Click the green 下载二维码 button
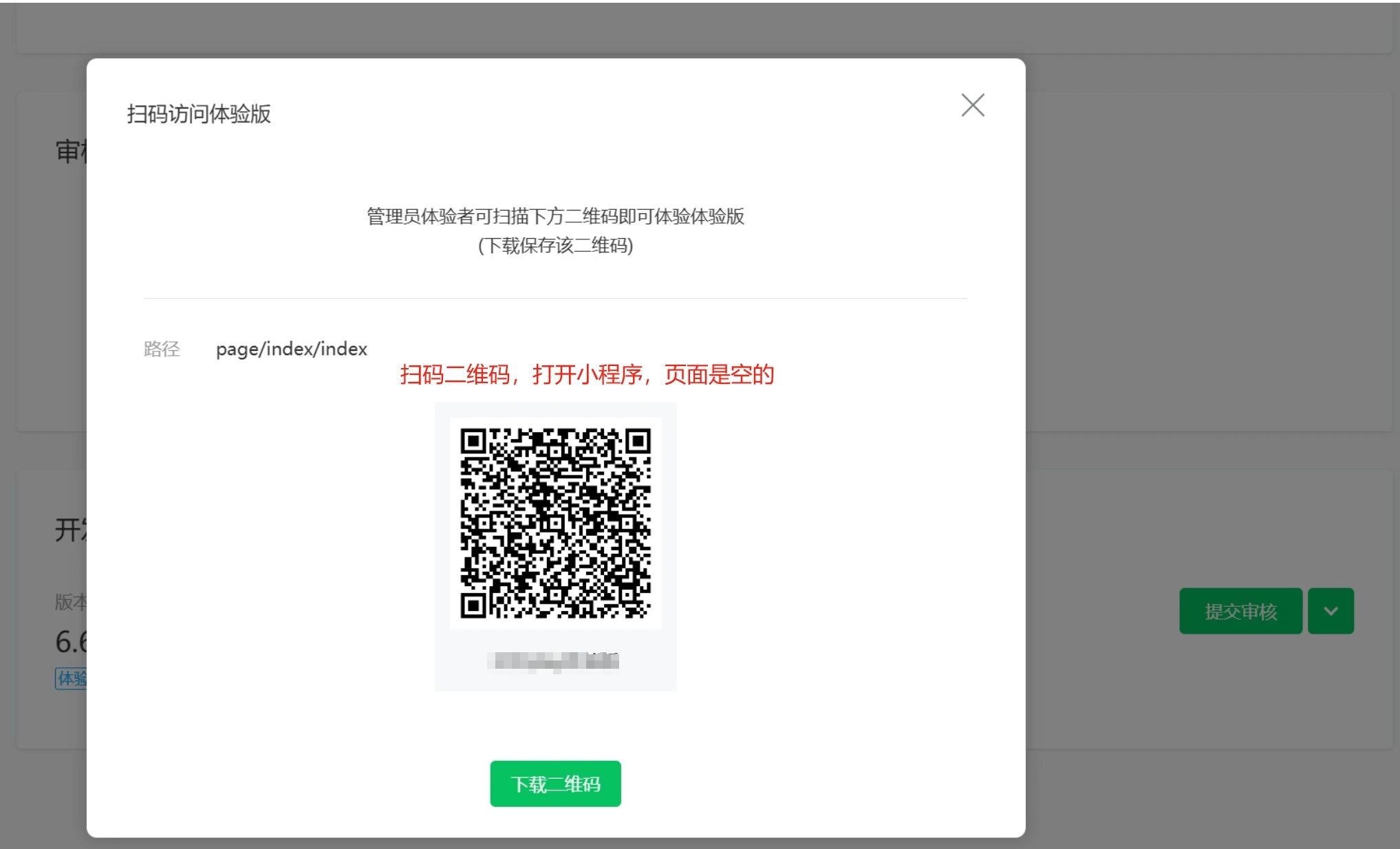This screenshot has height=849, width=1400. click(555, 784)
